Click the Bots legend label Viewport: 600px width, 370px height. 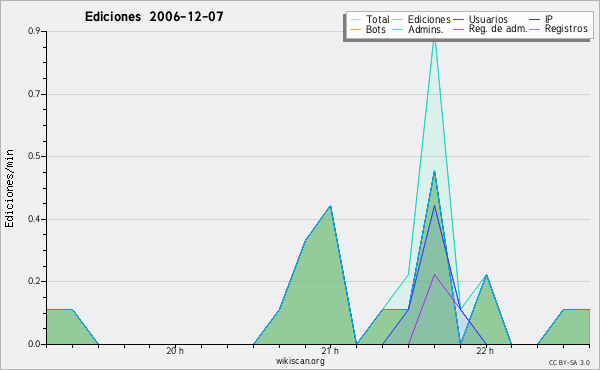pyautogui.click(x=375, y=29)
